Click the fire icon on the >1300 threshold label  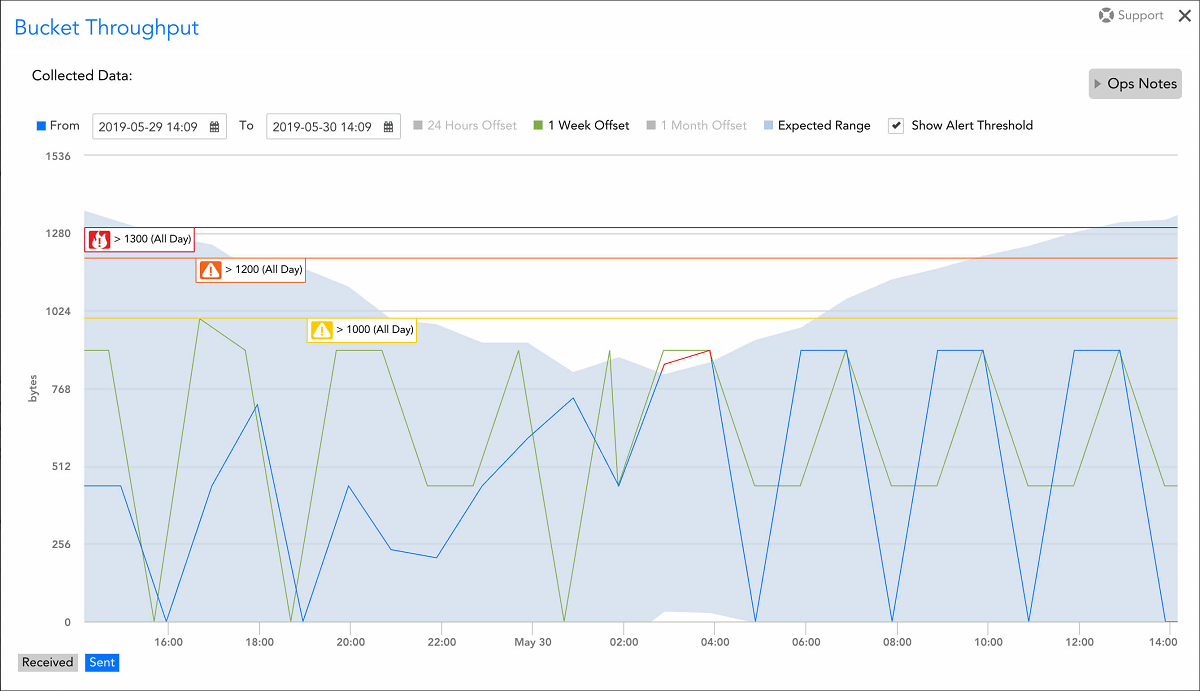[x=98, y=239]
